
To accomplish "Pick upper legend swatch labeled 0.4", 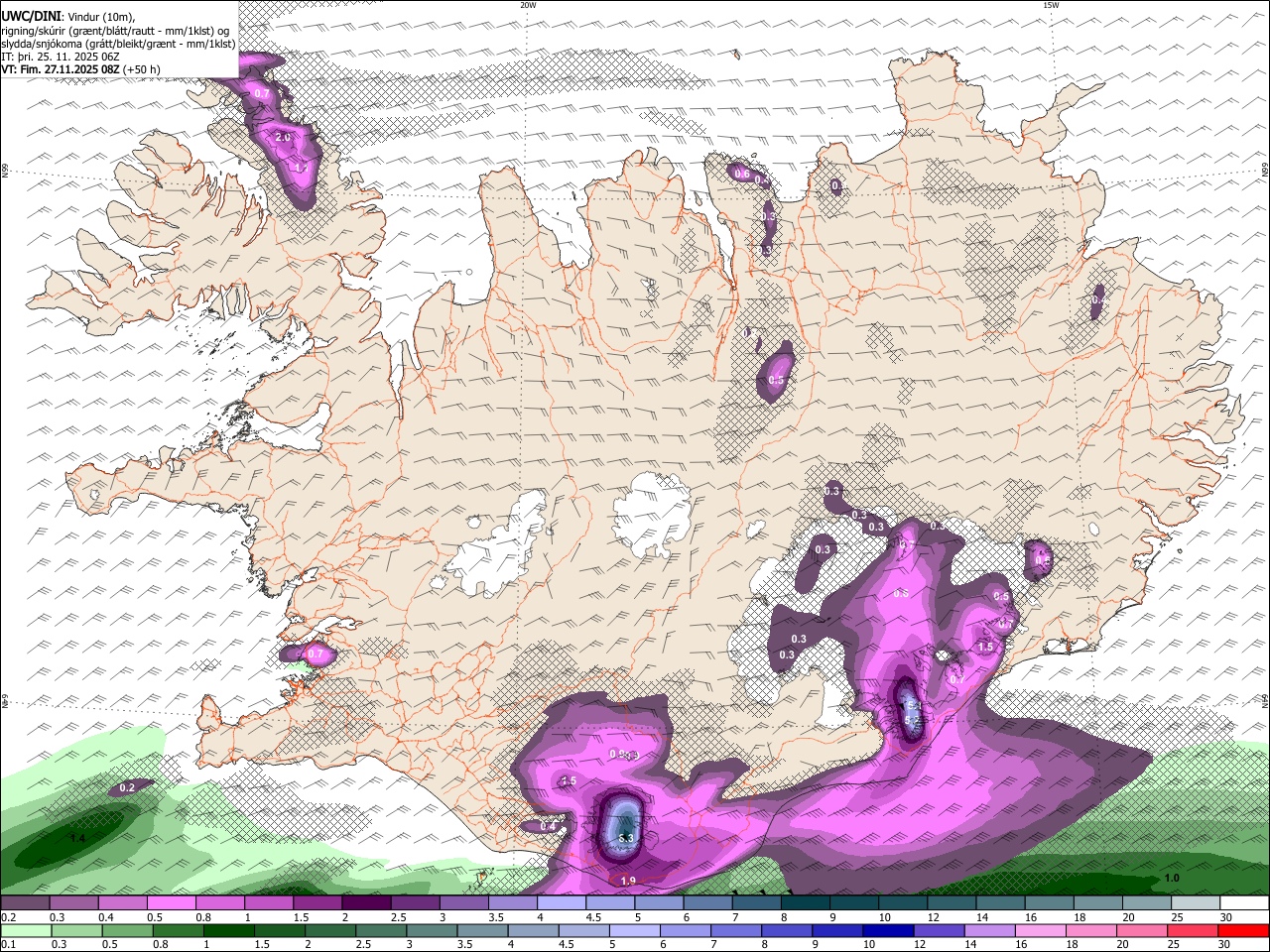I will 122,903.
